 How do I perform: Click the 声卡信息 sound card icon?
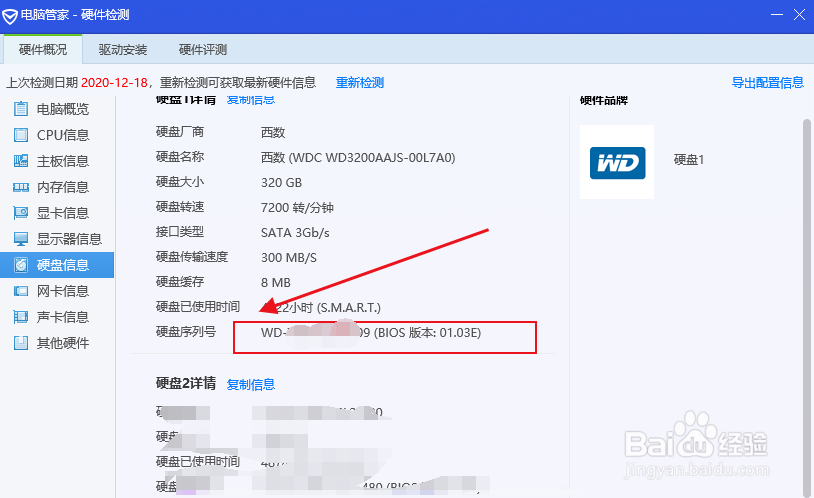[x=21, y=317]
